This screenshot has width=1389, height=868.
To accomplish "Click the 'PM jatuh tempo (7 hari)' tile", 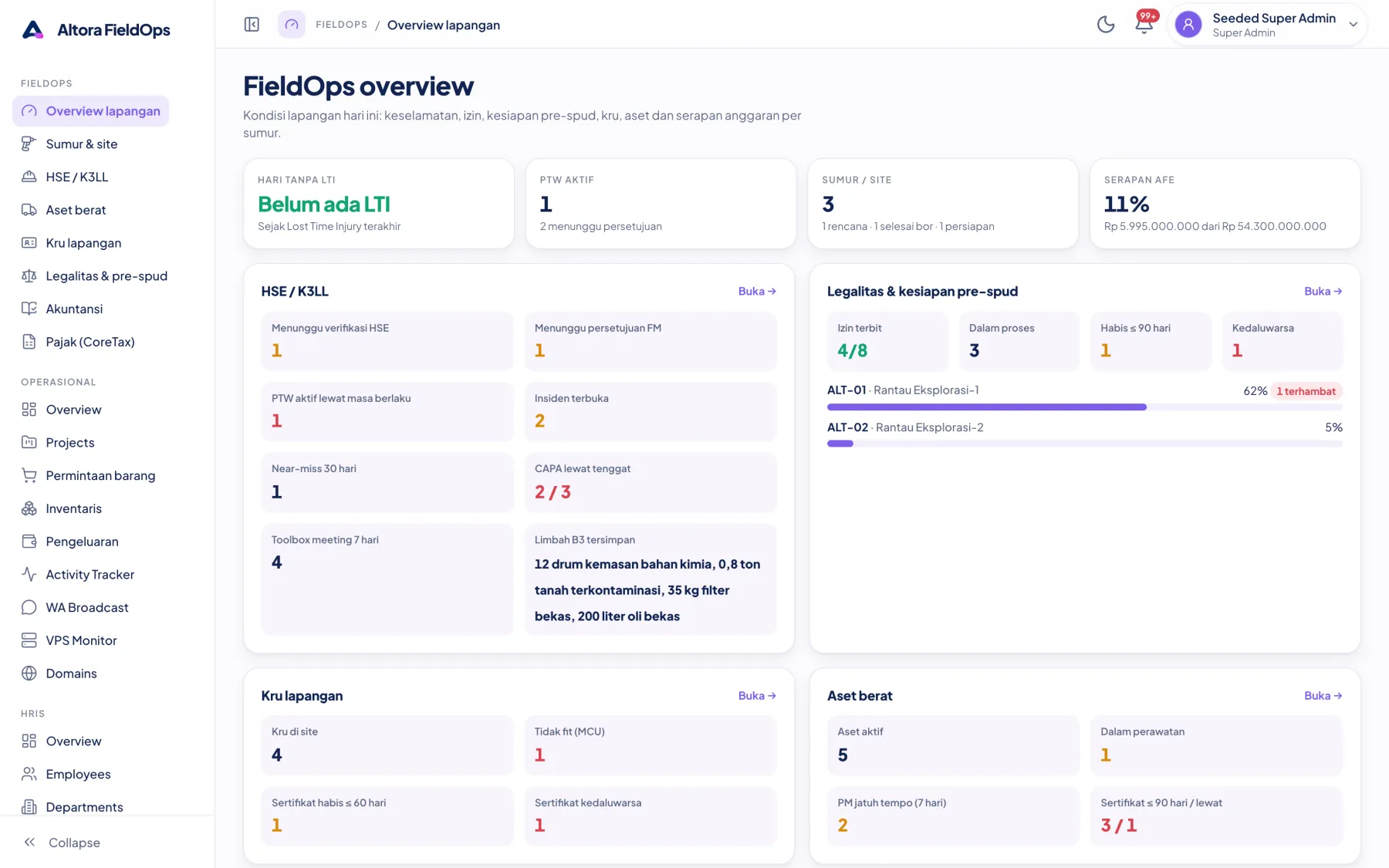I will point(953,816).
